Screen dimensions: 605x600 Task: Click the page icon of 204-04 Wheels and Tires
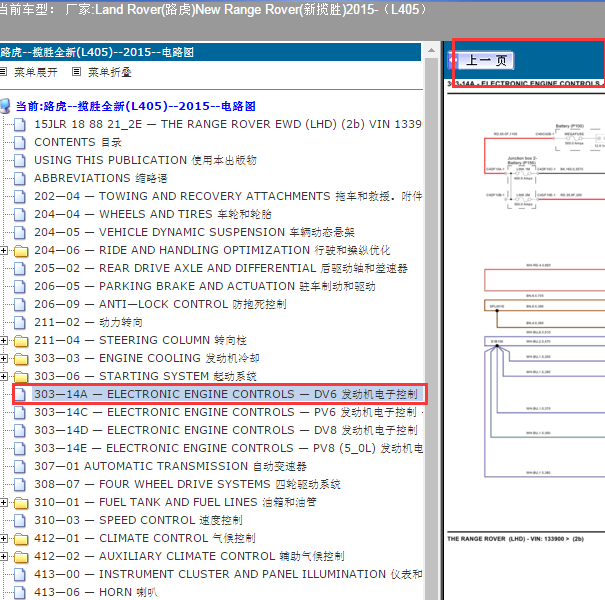(20, 214)
